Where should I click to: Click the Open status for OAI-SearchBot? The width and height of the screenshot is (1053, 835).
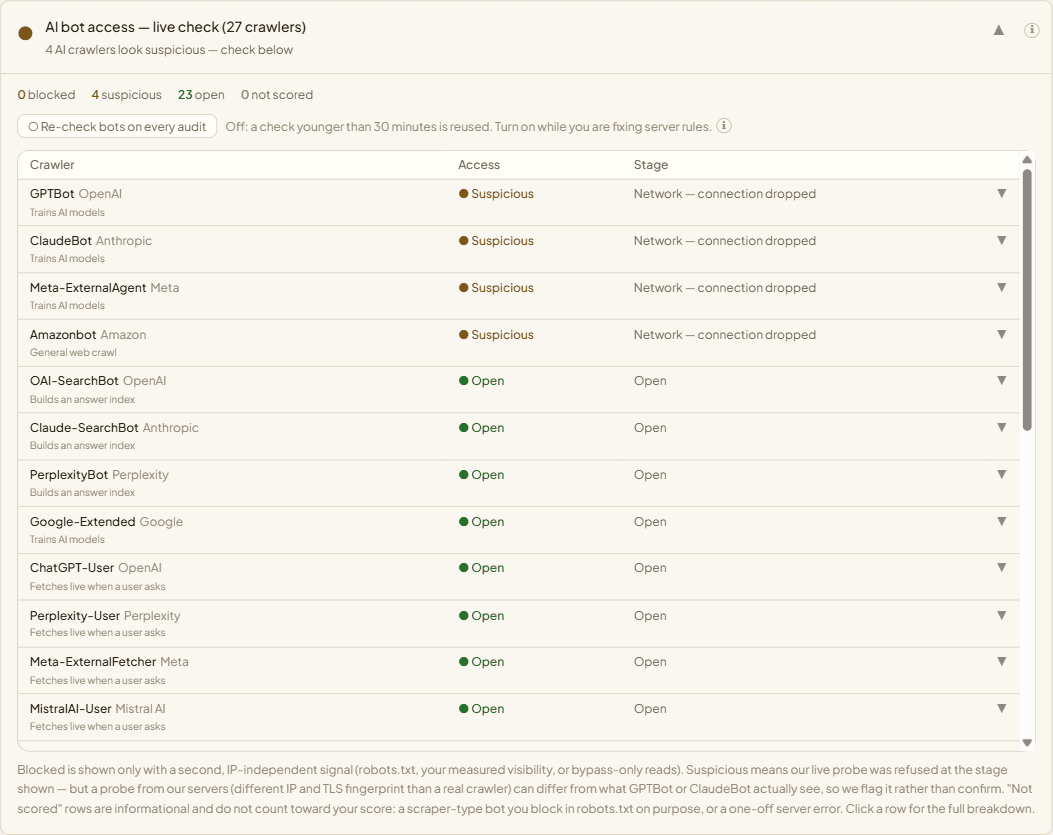point(482,380)
